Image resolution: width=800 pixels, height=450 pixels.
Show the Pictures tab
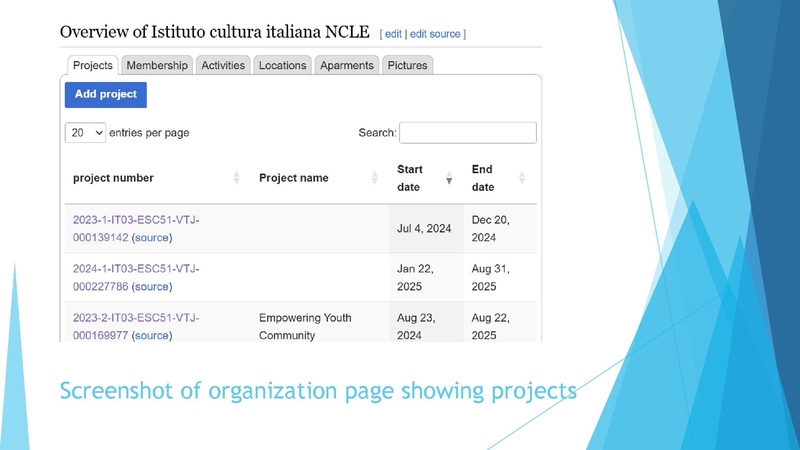[x=408, y=66]
